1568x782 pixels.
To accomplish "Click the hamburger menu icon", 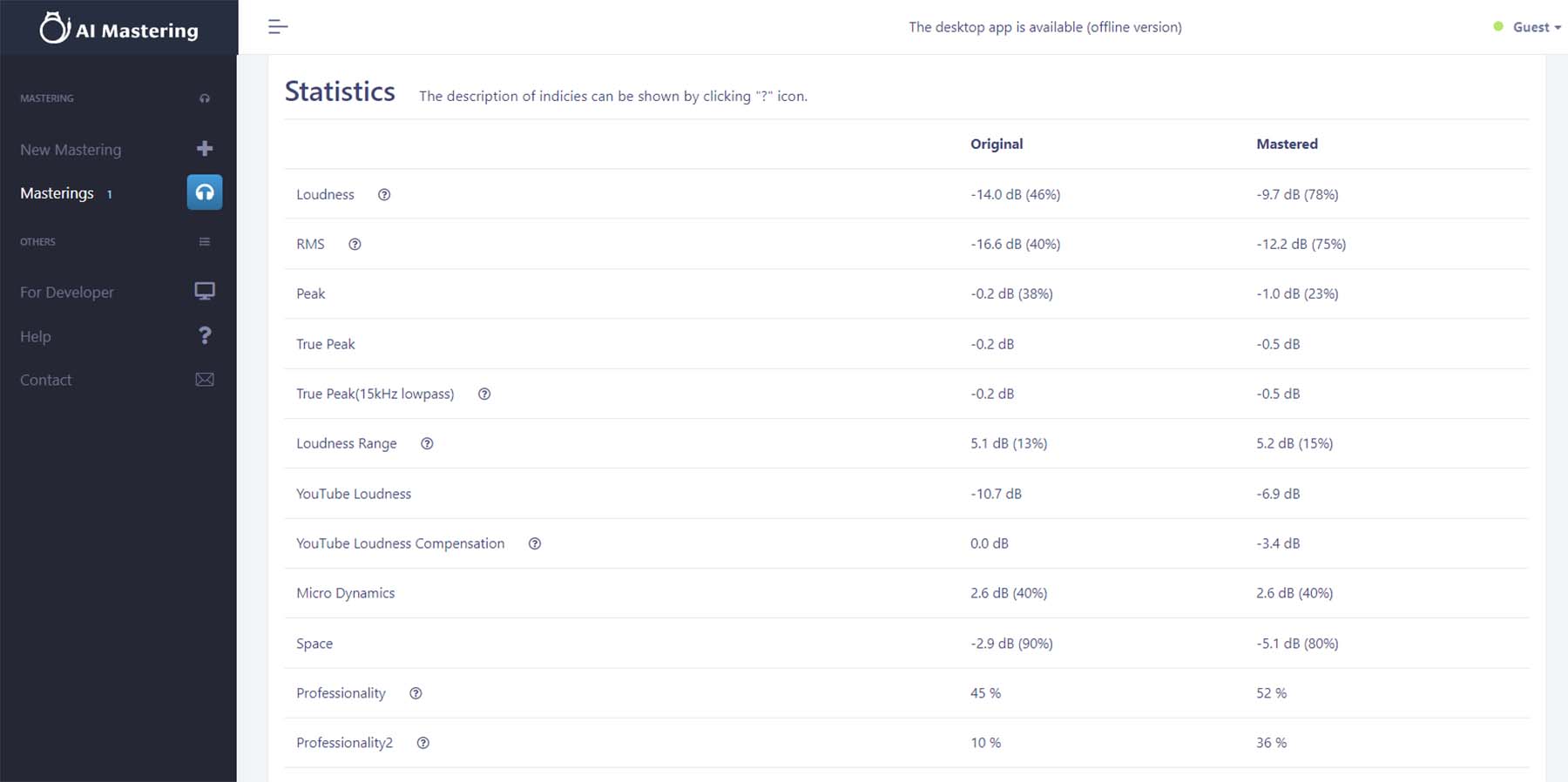I will coord(278,26).
